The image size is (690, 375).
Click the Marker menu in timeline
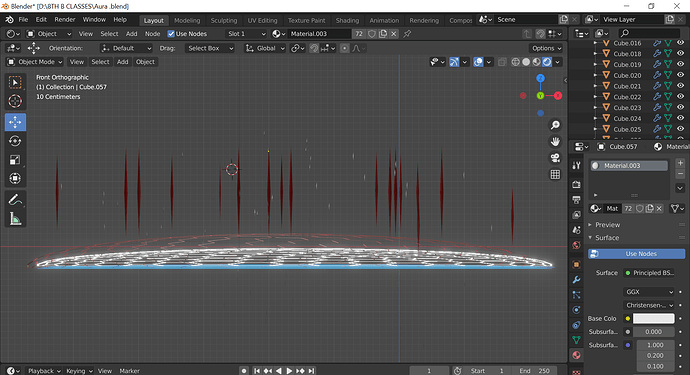pos(129,371)
